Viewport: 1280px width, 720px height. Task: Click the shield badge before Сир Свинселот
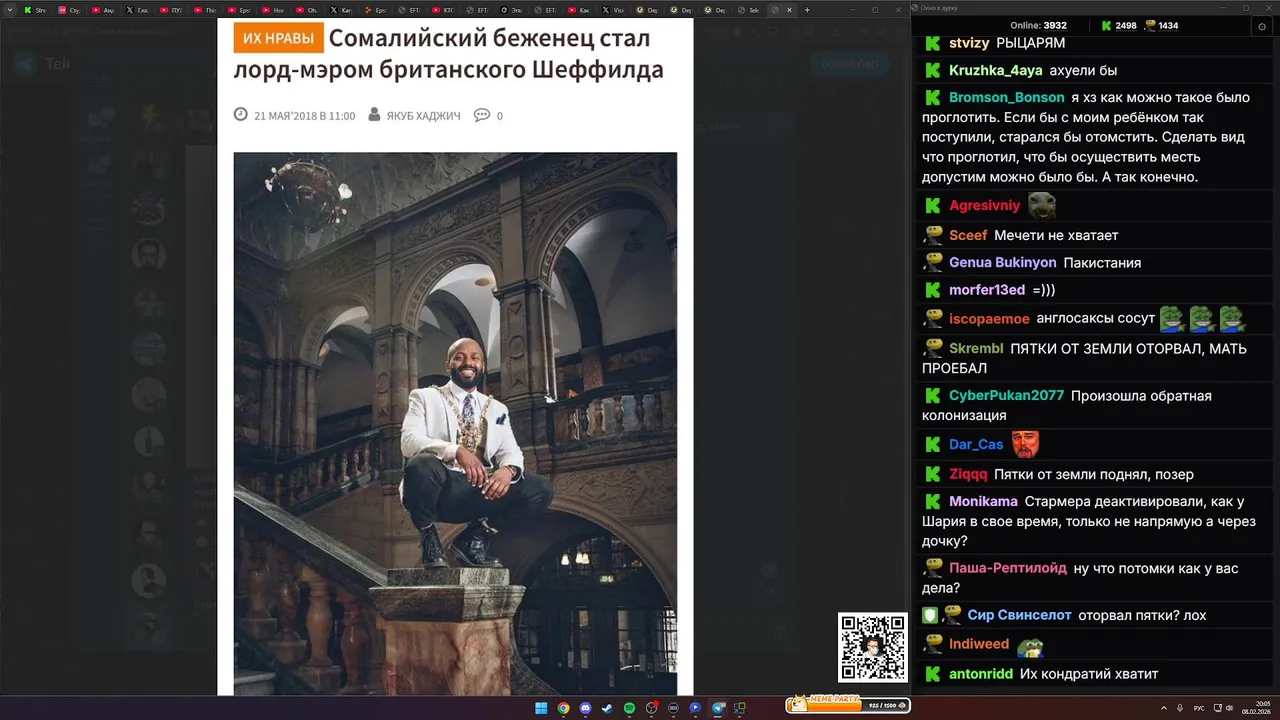[x=930, y=615]
